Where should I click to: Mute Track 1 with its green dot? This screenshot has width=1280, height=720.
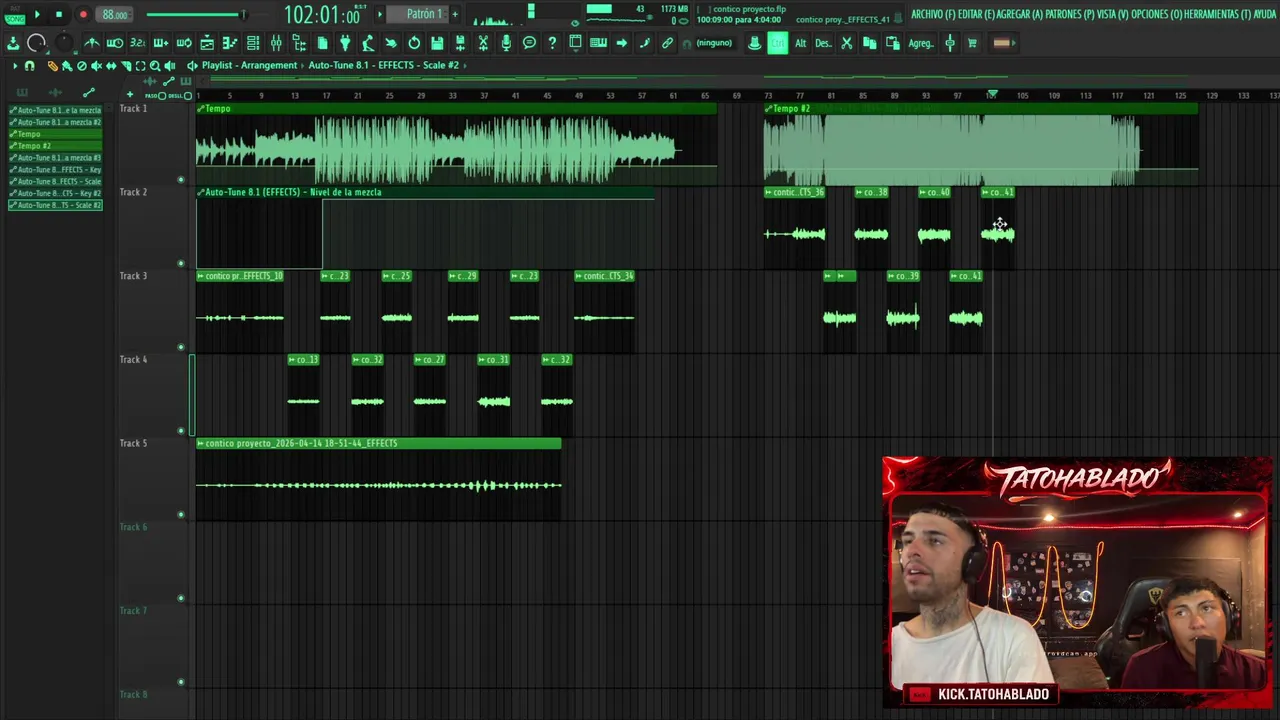click(x=181, y=180)
